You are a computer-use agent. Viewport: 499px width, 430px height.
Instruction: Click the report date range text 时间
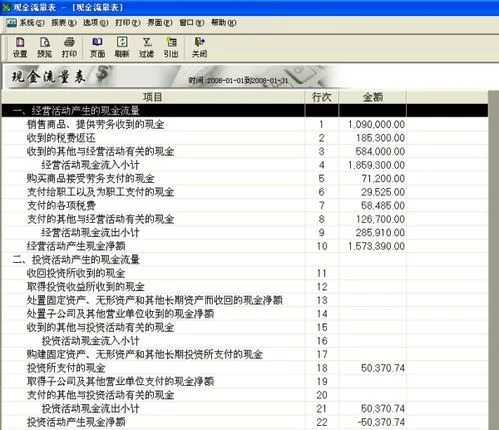coord(238,80)
